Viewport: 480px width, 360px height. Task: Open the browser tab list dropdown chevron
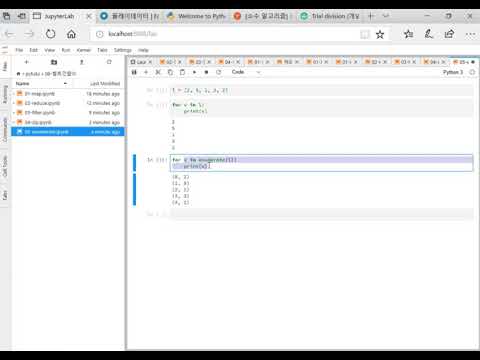click(x=386, y=16)
